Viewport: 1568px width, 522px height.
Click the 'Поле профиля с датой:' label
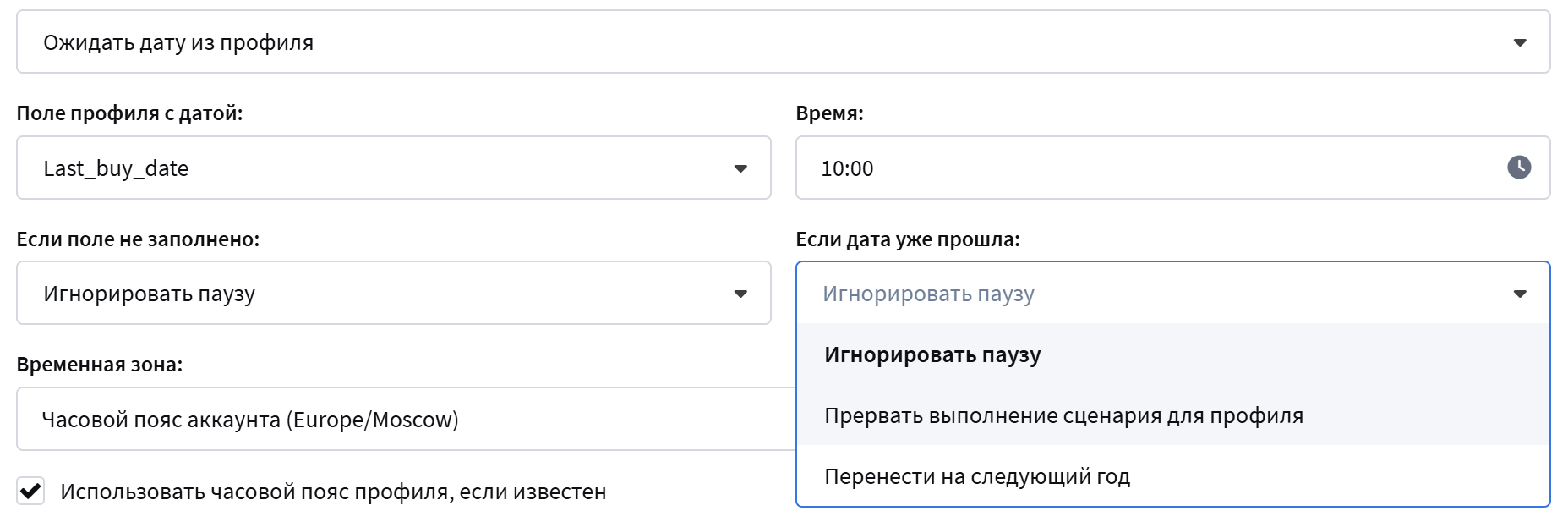coord(129,113)
